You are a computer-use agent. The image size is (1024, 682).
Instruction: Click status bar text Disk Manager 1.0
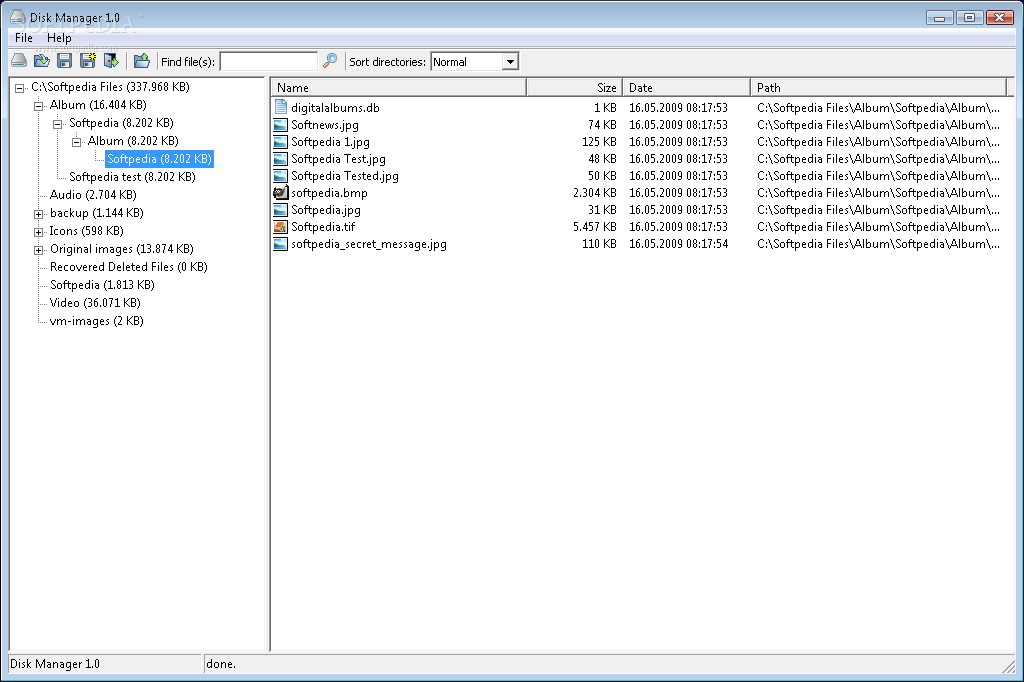point(55,664)
